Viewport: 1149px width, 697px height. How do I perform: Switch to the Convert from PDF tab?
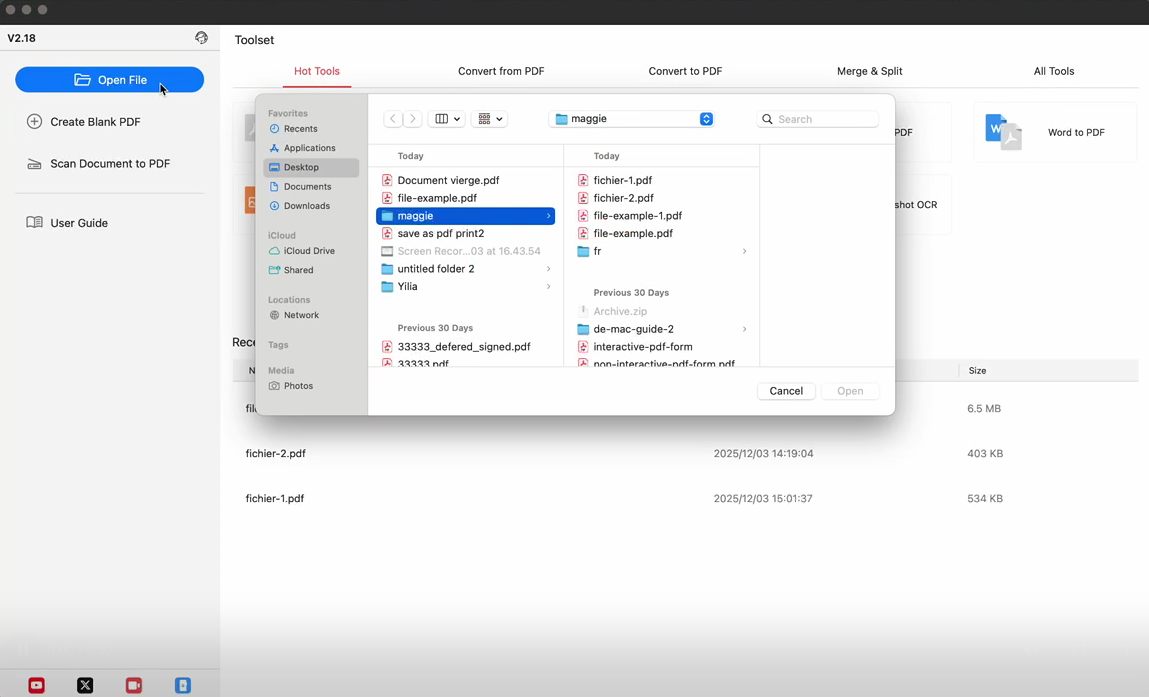(501, 71)
